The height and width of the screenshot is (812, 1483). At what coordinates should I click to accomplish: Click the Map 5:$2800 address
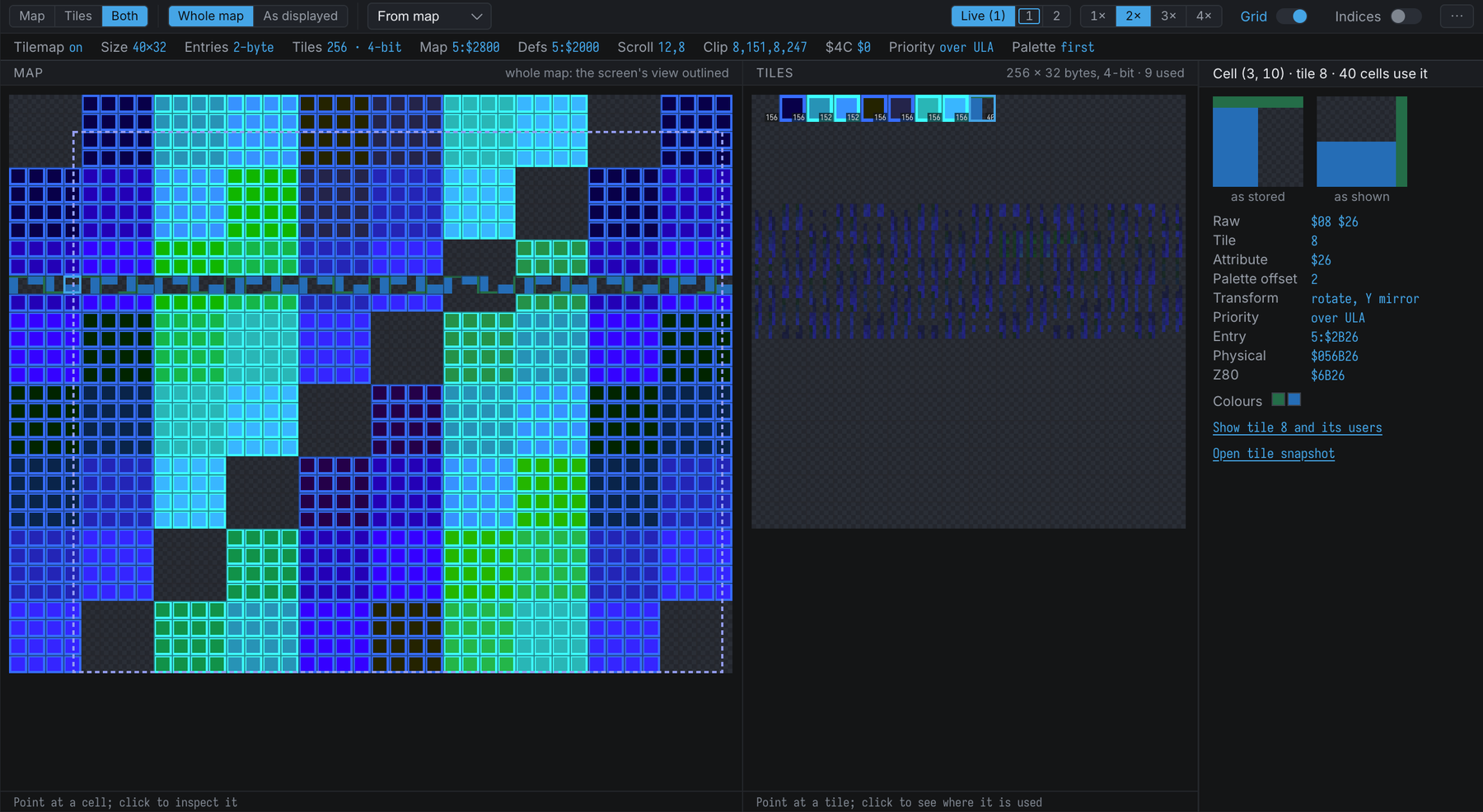click(475, 48)
